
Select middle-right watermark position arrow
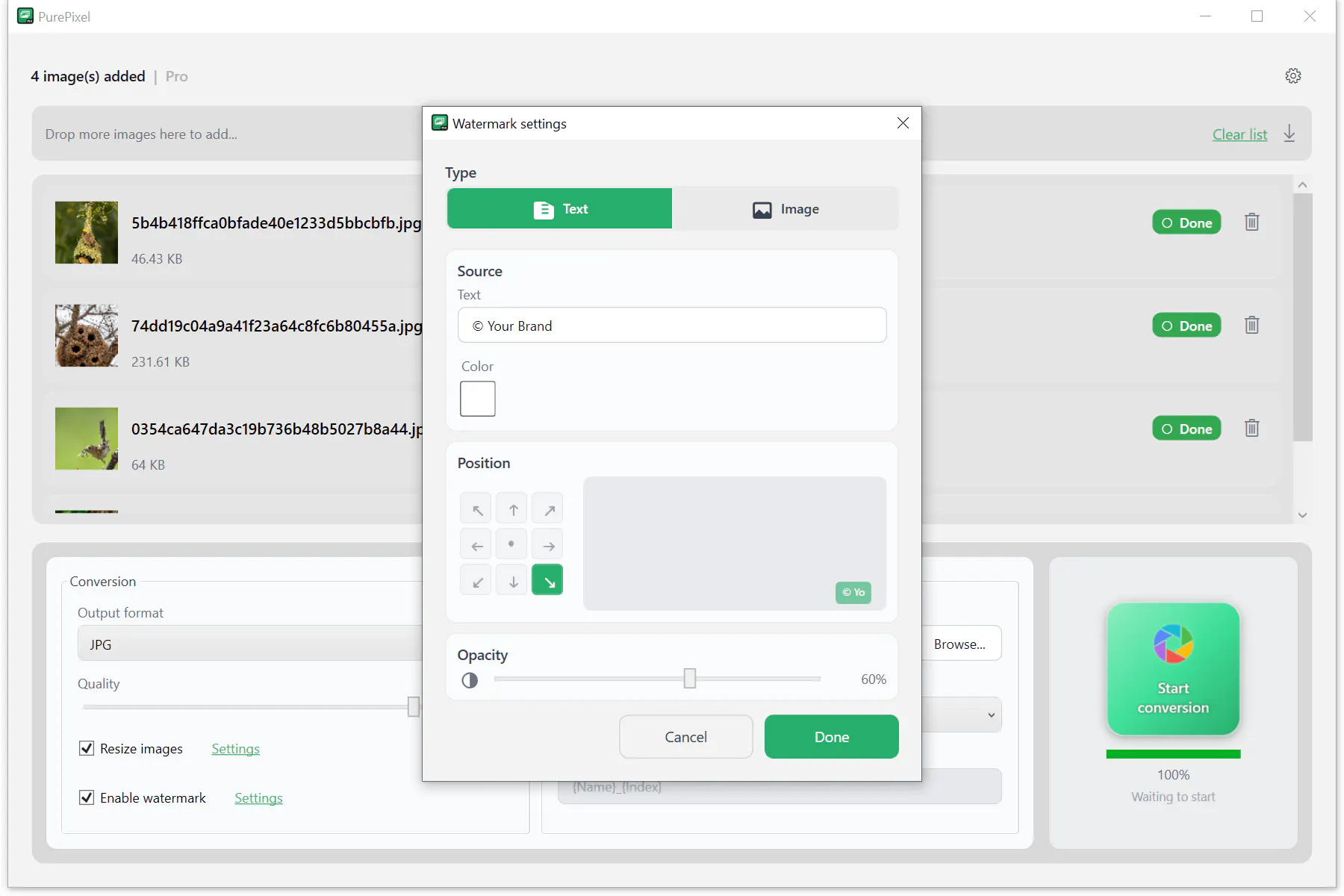[548, 545]
